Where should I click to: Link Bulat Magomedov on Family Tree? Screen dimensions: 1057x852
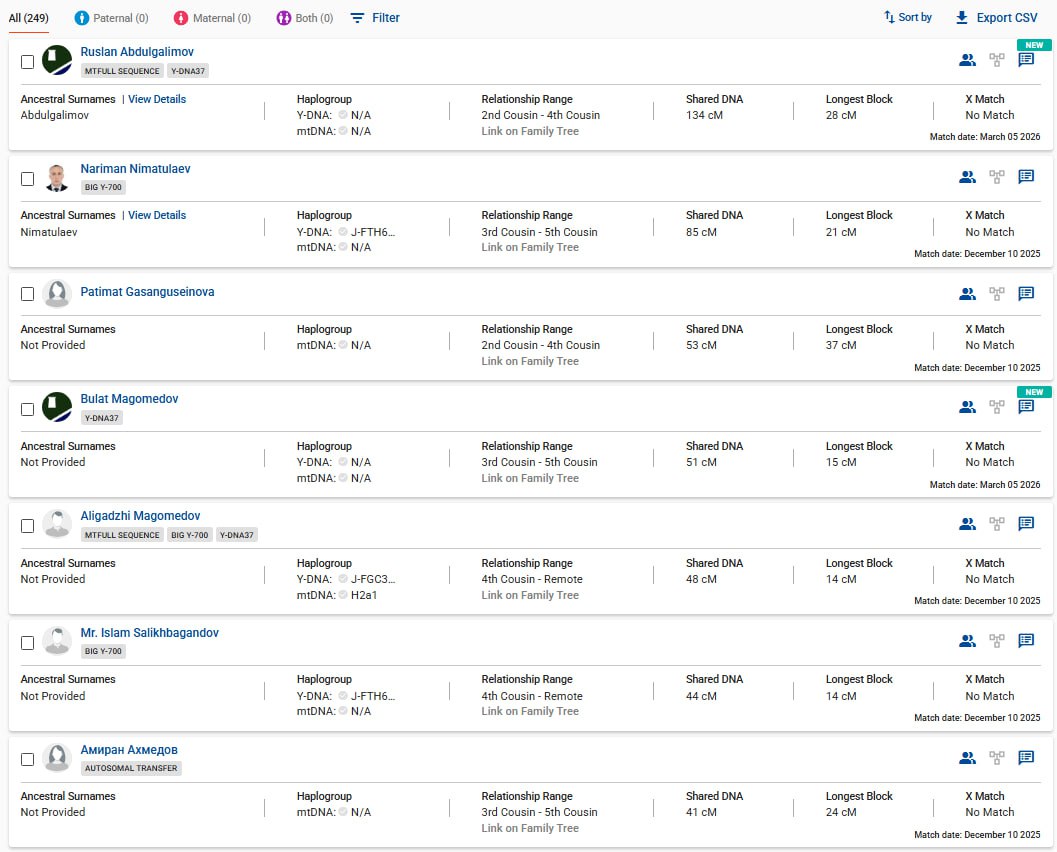(530, 478)
